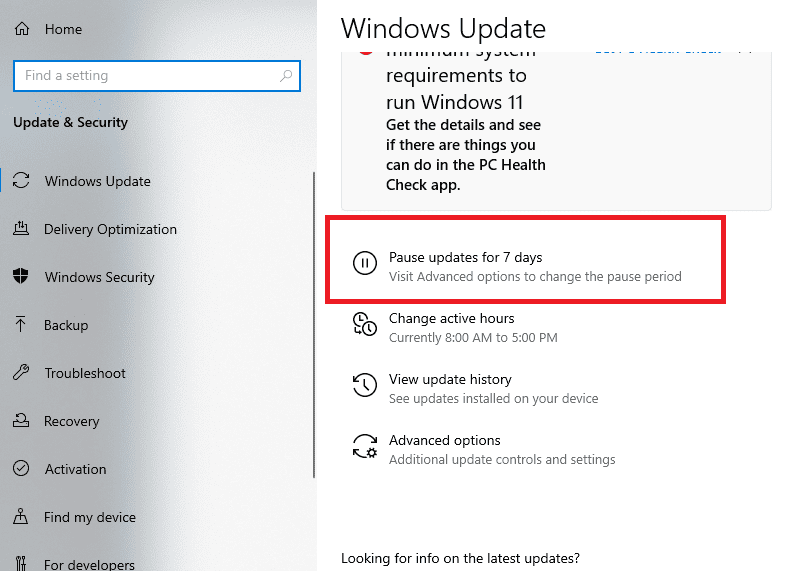Click the Troubleshoot wrench icon
785x571 pixels.
coord(21,372)
